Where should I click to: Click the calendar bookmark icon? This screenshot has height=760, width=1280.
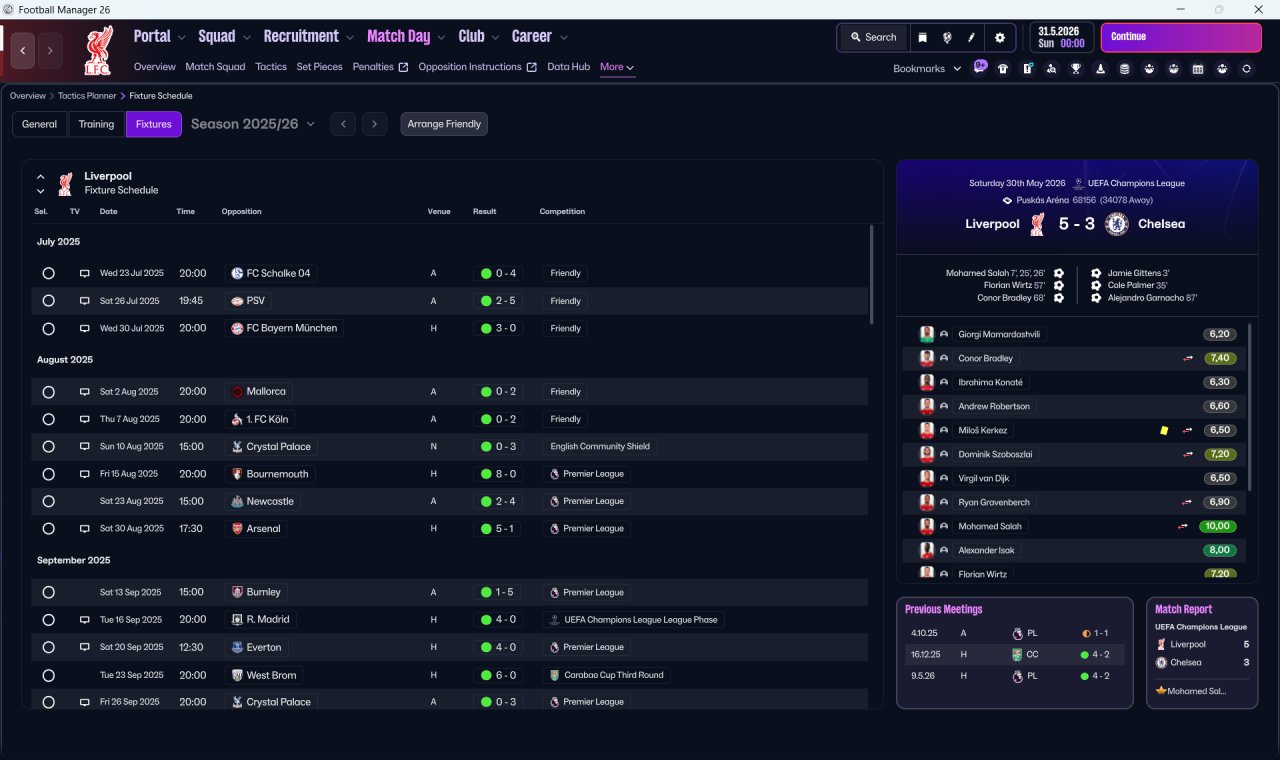pyautogui.click(x=1198, y=69)
